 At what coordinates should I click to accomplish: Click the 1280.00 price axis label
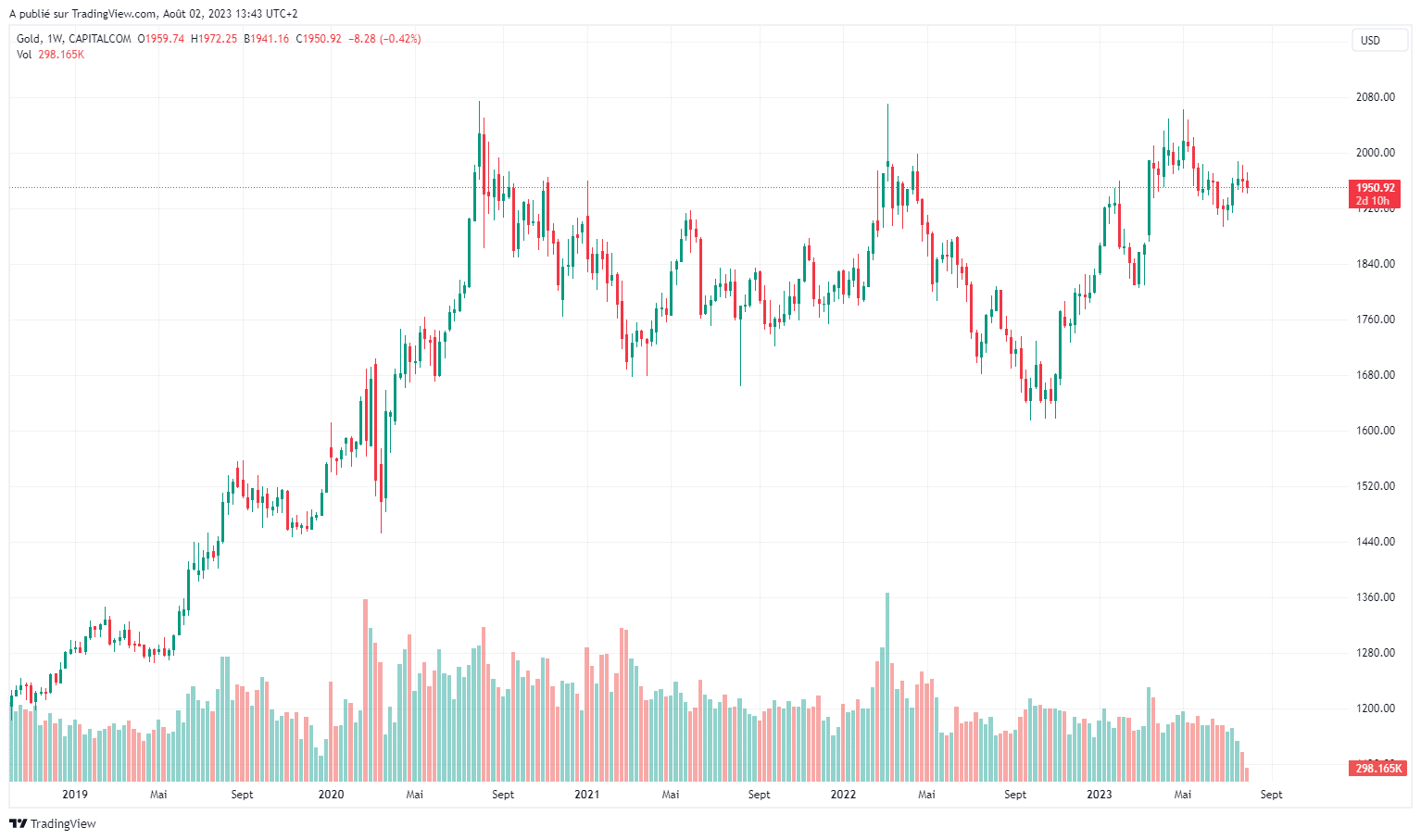[1376, 653]
